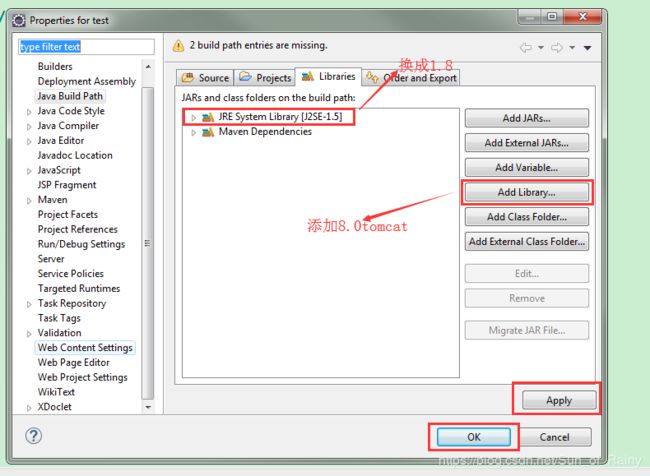Switch to the Projects tab
This screenshot has width=650, height=476.
(265, 78)
